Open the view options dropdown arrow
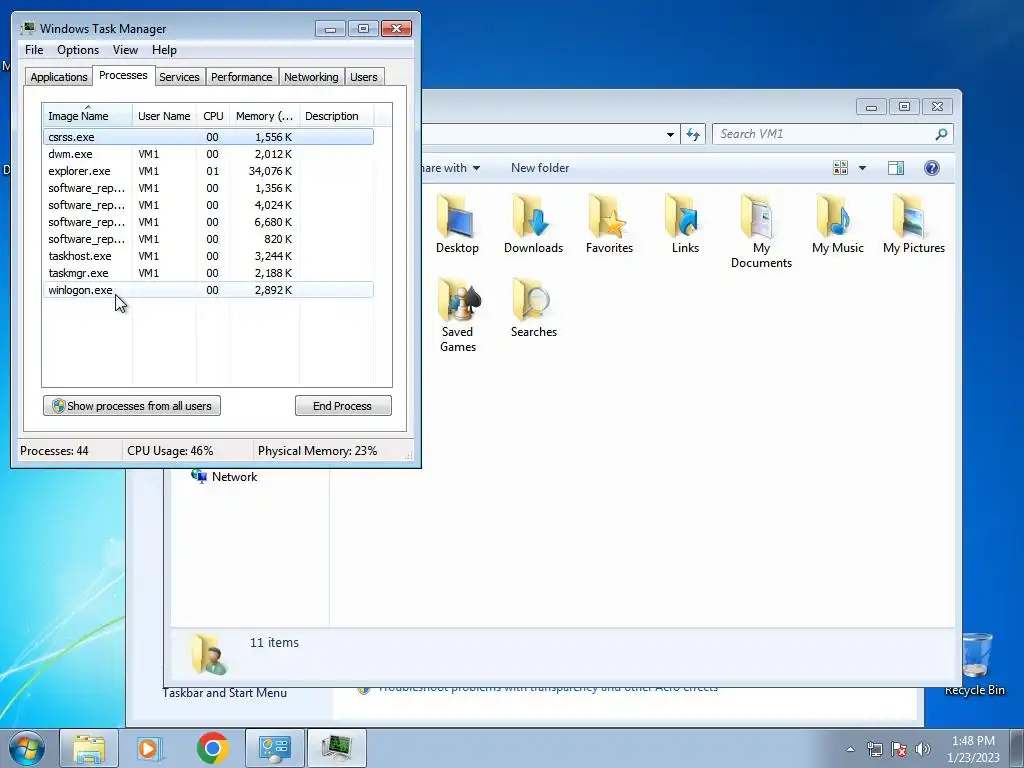The width and height of the screenshot is (1024, 768). (862, 168)
